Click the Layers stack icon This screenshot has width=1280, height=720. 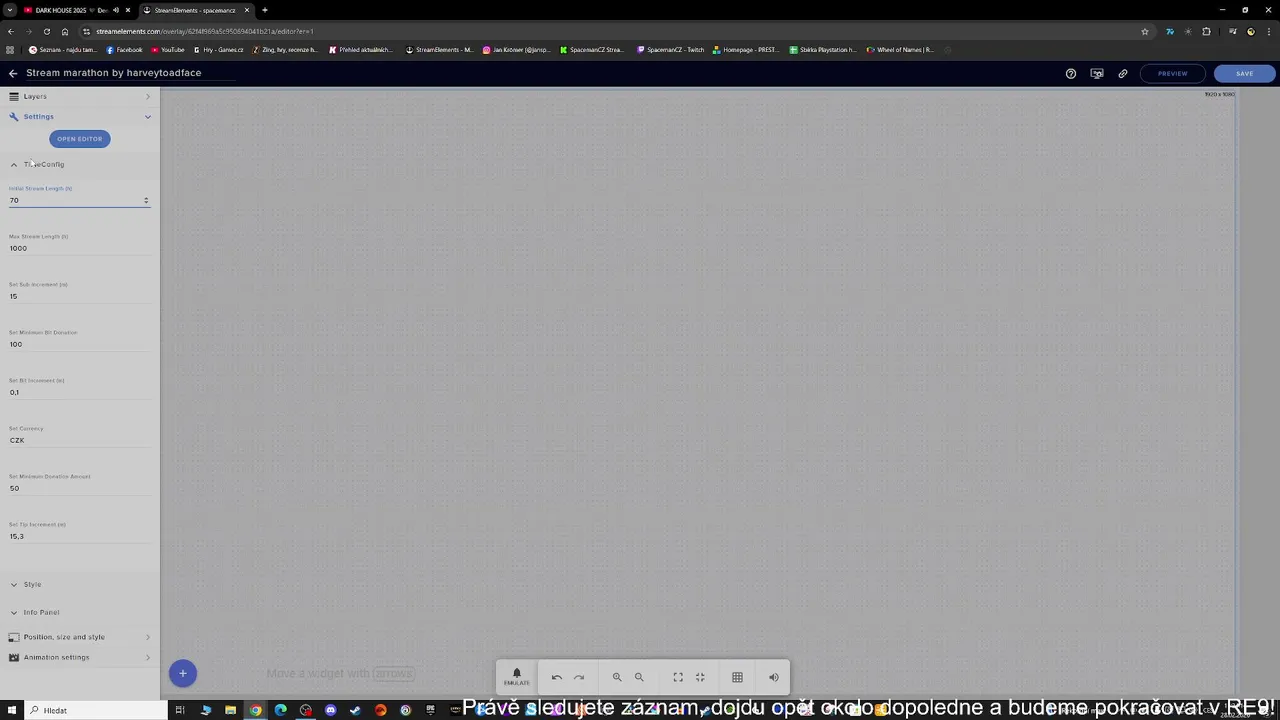pos(14,96)
